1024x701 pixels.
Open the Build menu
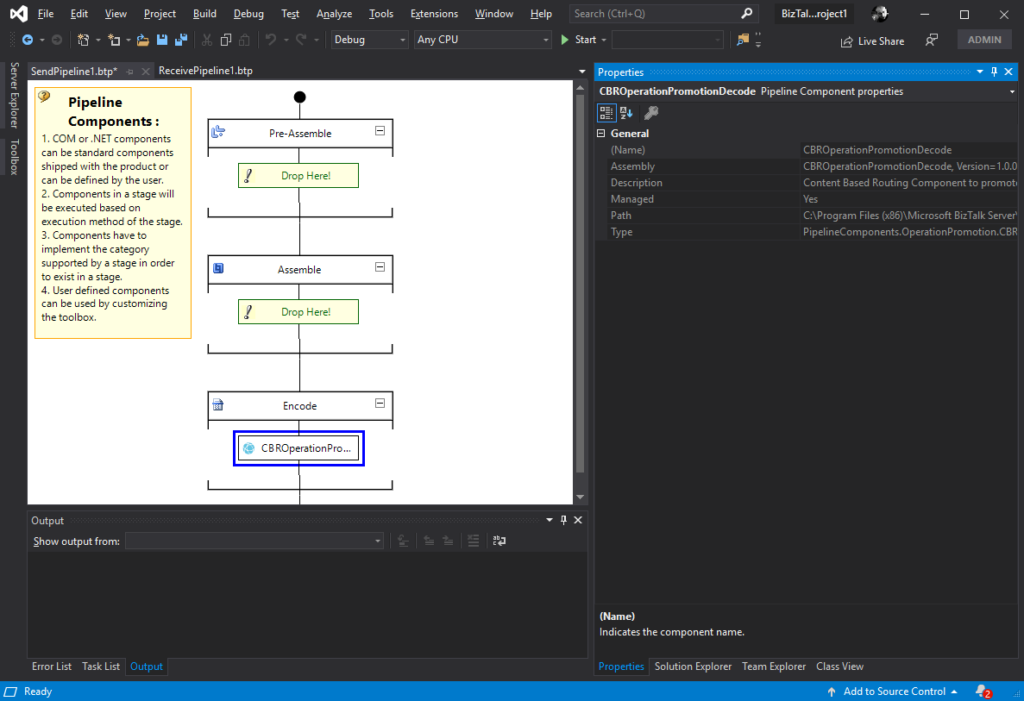204,14
